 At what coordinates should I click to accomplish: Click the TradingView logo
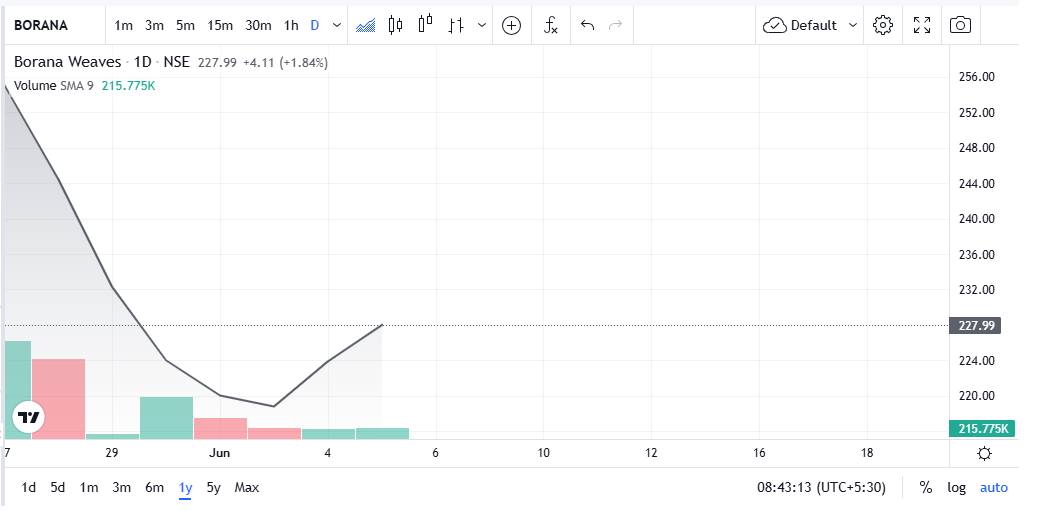click(x=29, y=418)
